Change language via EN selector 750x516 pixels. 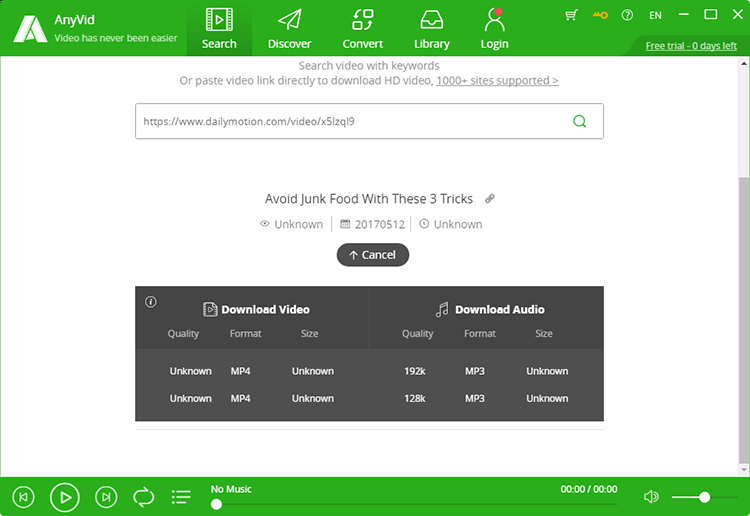click(x=655, y=15)
